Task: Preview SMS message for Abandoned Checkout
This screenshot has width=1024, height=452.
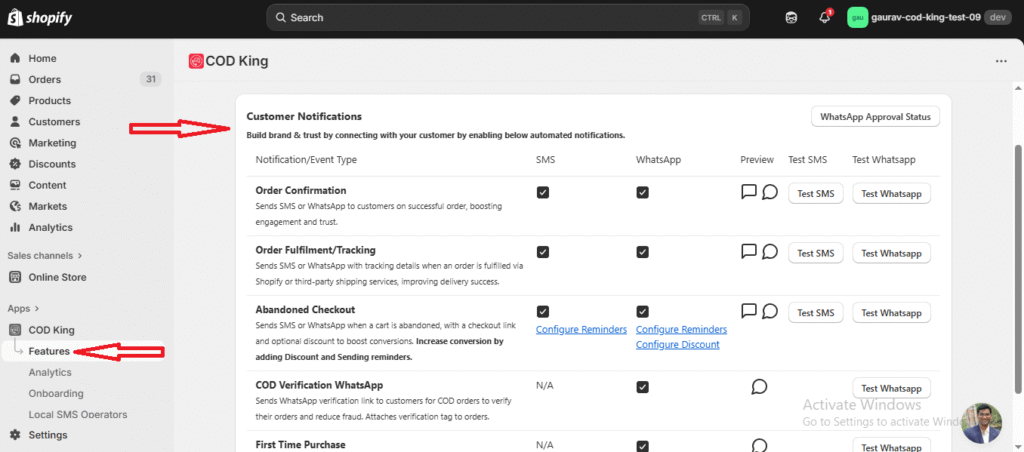Action: (x=749, y=311)
